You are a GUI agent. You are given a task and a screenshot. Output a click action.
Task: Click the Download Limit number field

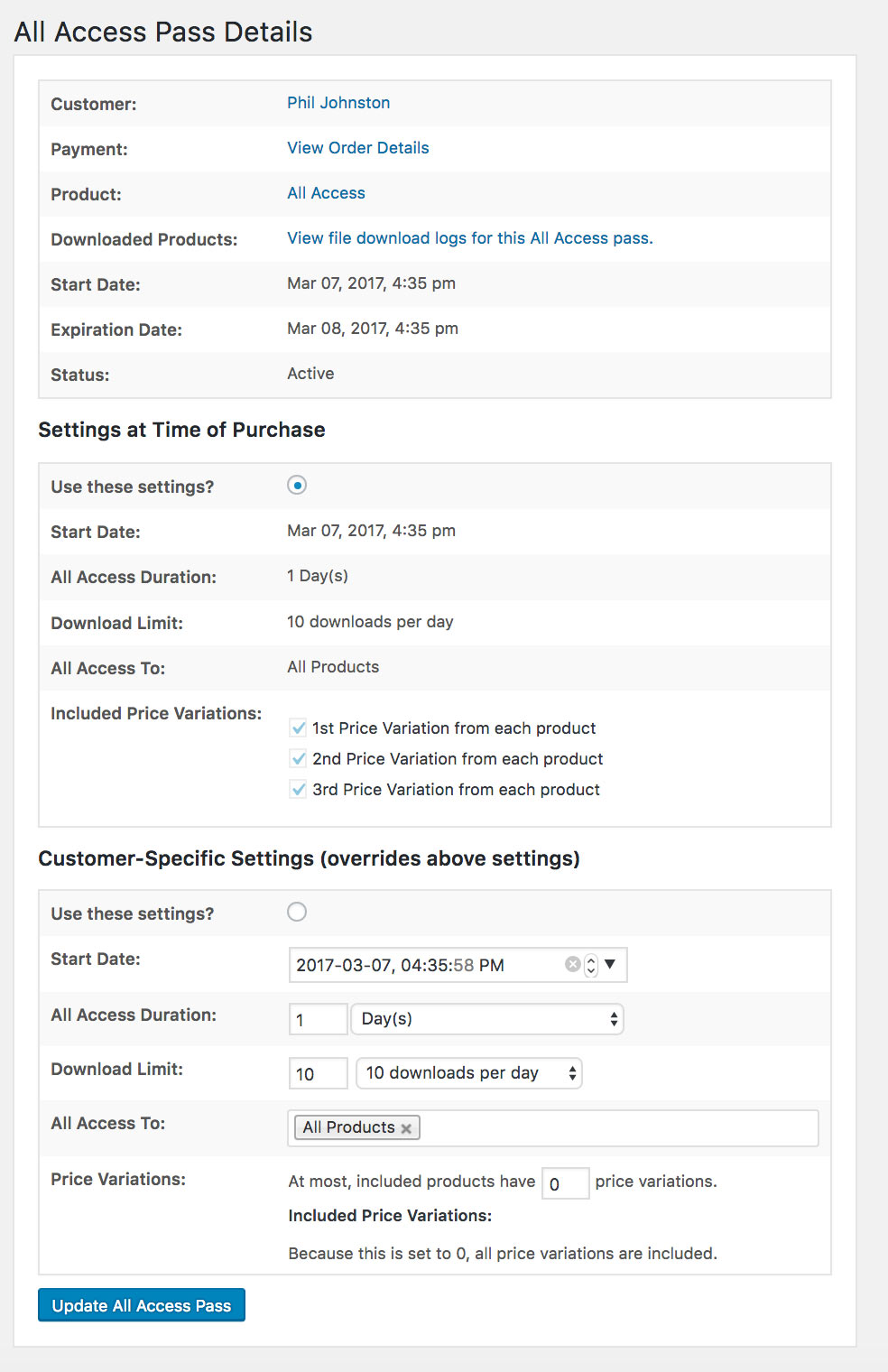click(318, 1073)
